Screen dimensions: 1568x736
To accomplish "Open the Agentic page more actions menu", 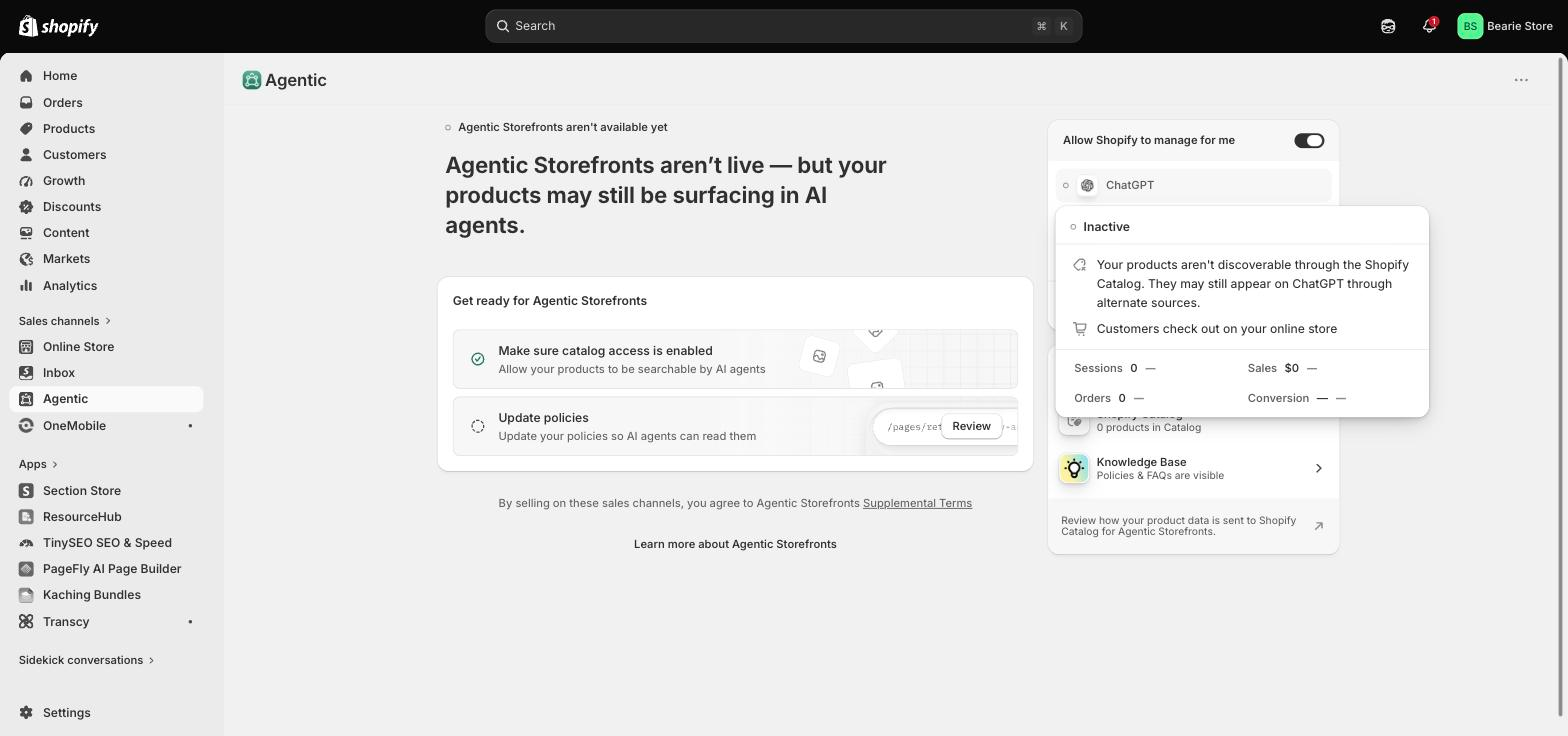I will (1521, 80).
